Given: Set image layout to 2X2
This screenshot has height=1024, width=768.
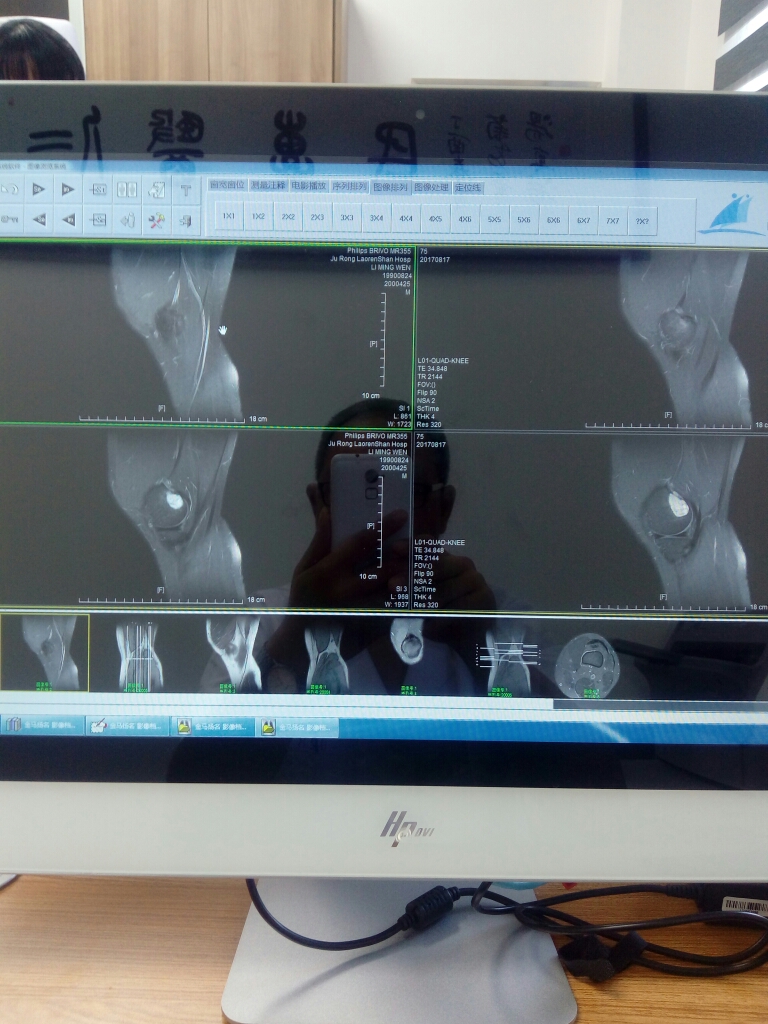Looking at the screenshot, I should [288, 217].
